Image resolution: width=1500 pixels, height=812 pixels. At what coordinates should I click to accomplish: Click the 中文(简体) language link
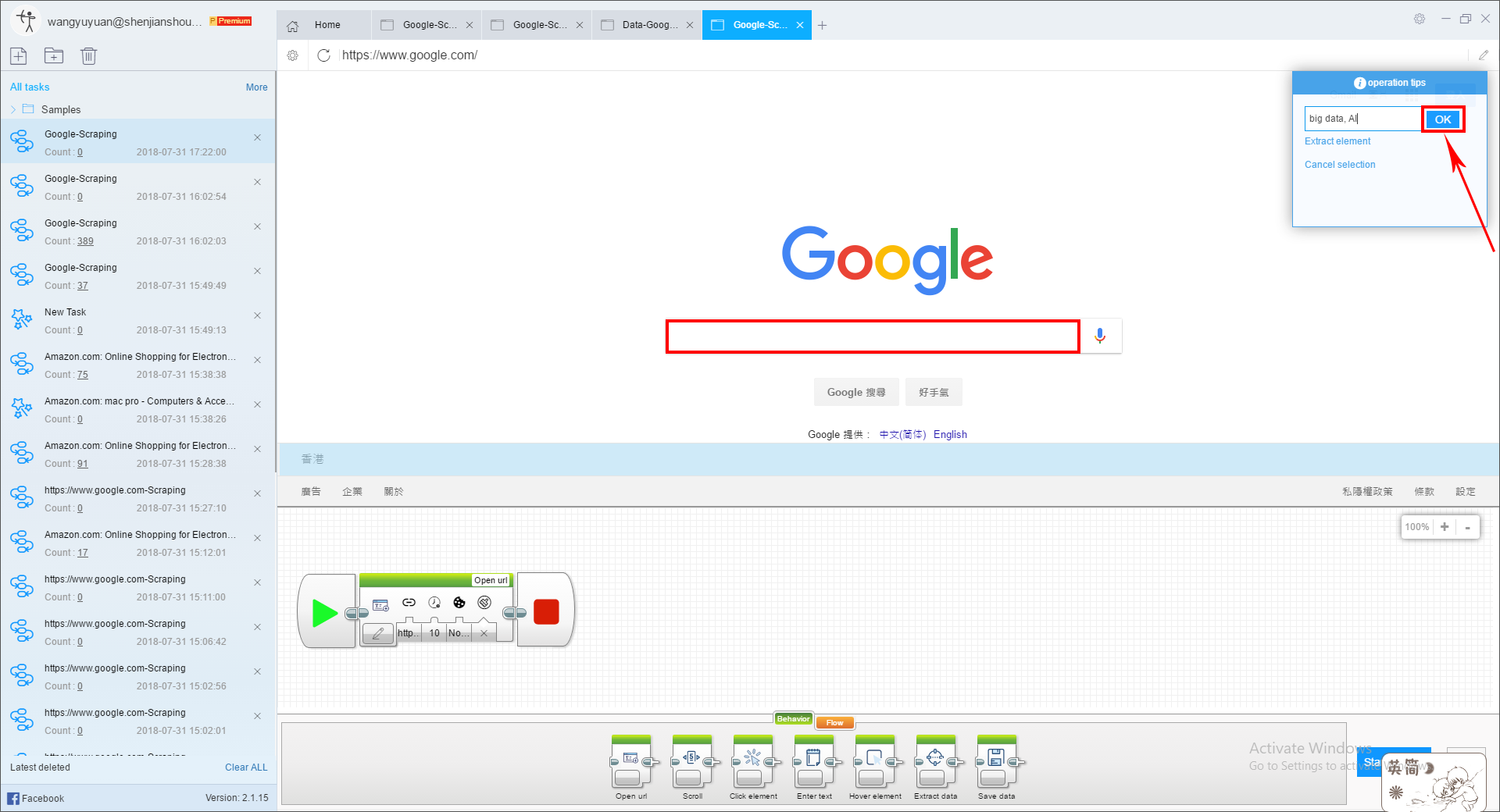point(902,435)
